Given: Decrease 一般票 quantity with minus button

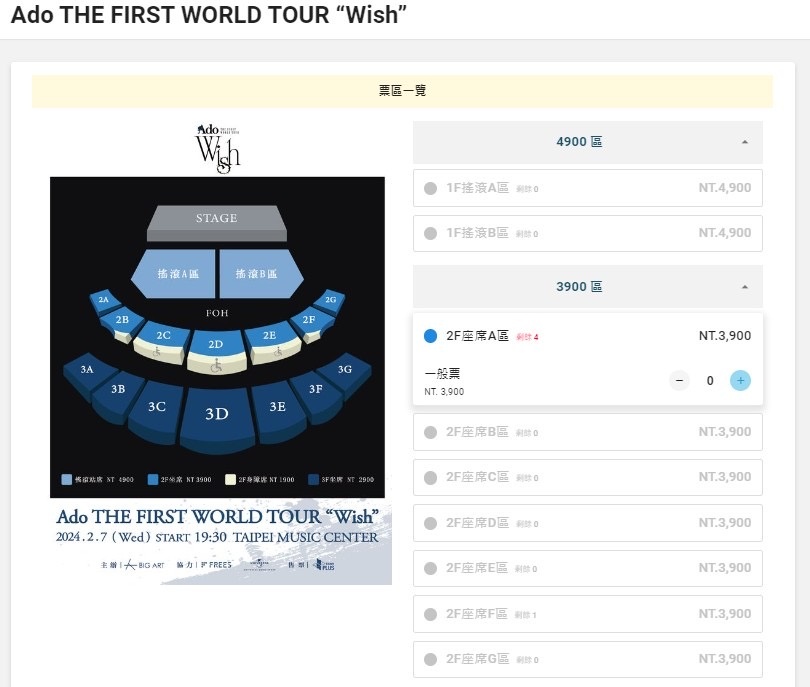Looking at the screenshot, I should (679, 381).
